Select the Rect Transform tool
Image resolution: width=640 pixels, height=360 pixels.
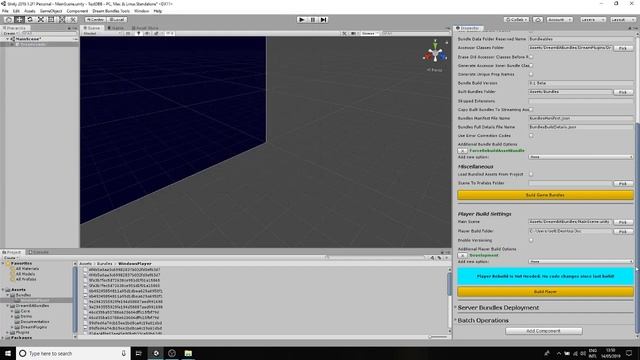(51, 20)
